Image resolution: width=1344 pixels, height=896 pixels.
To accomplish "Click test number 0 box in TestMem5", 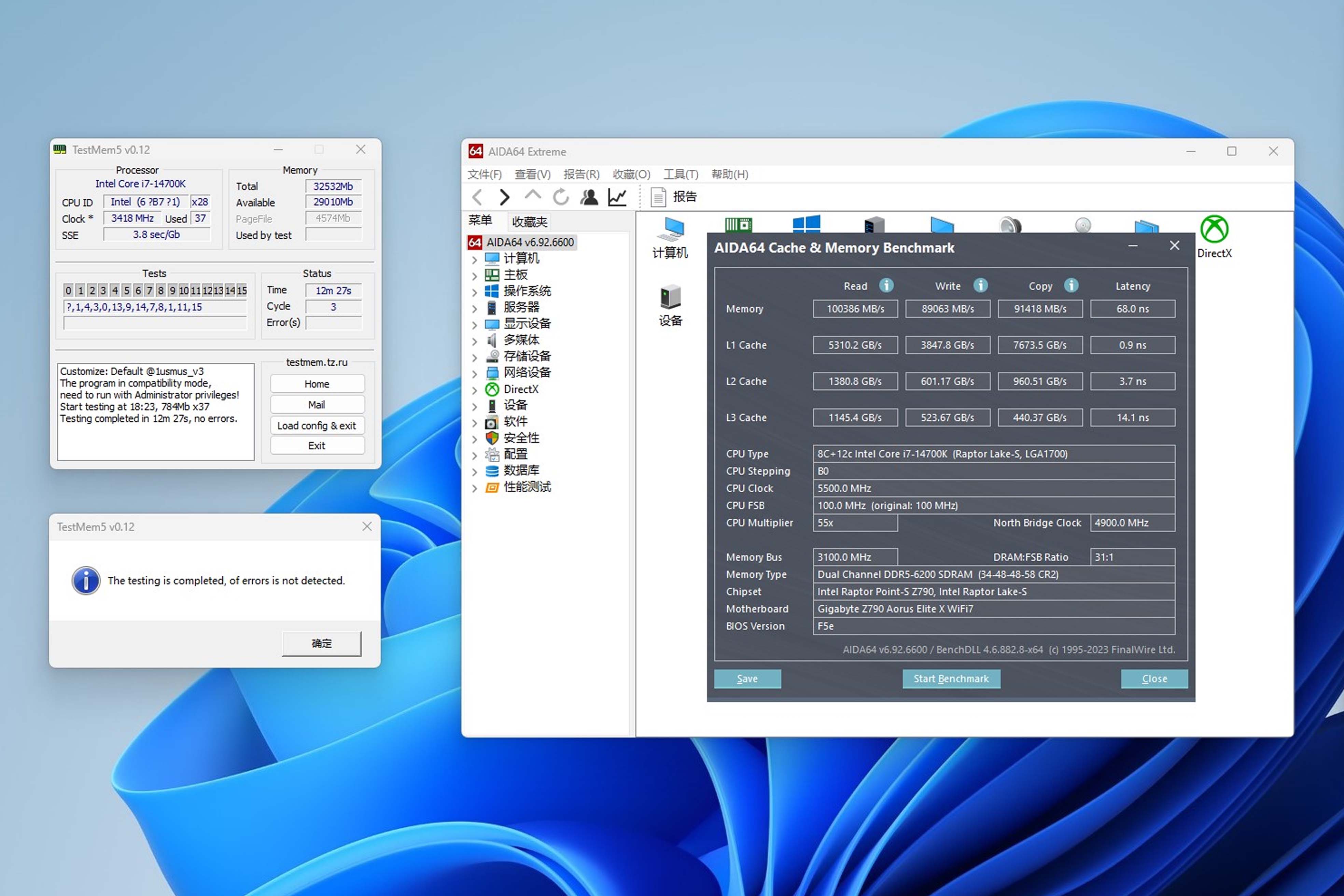I will click(69, 290).
